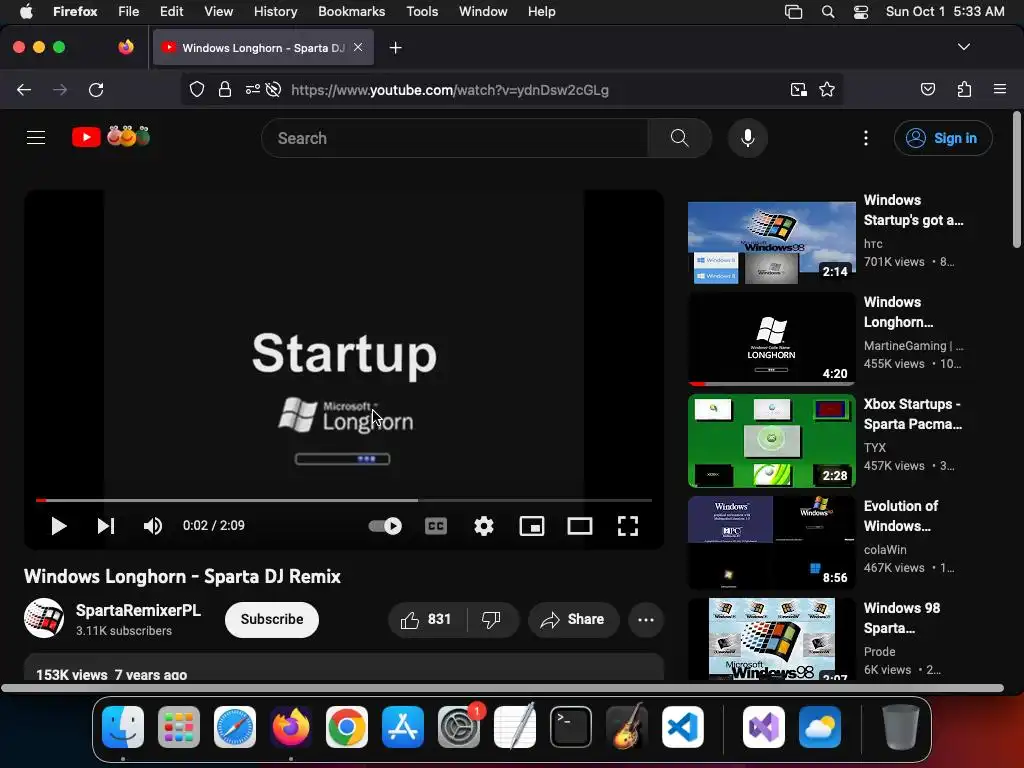Viewport: 1024px width, 768px height.
Task: Open Firefox application hamburger menu
Action: 1000,89
